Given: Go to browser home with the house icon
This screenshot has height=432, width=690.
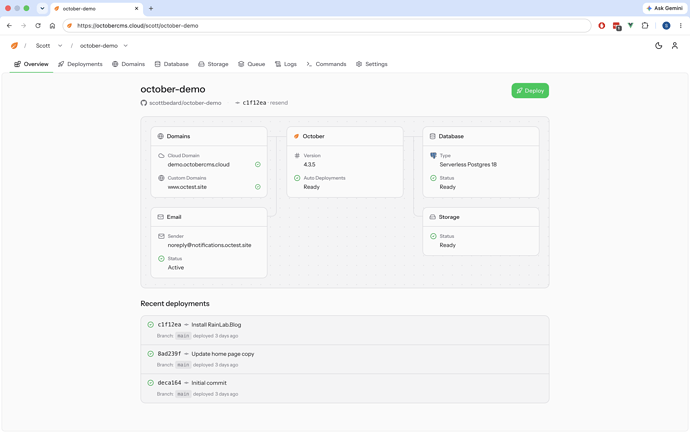Looking at the screenshot, I should point(52,26).
